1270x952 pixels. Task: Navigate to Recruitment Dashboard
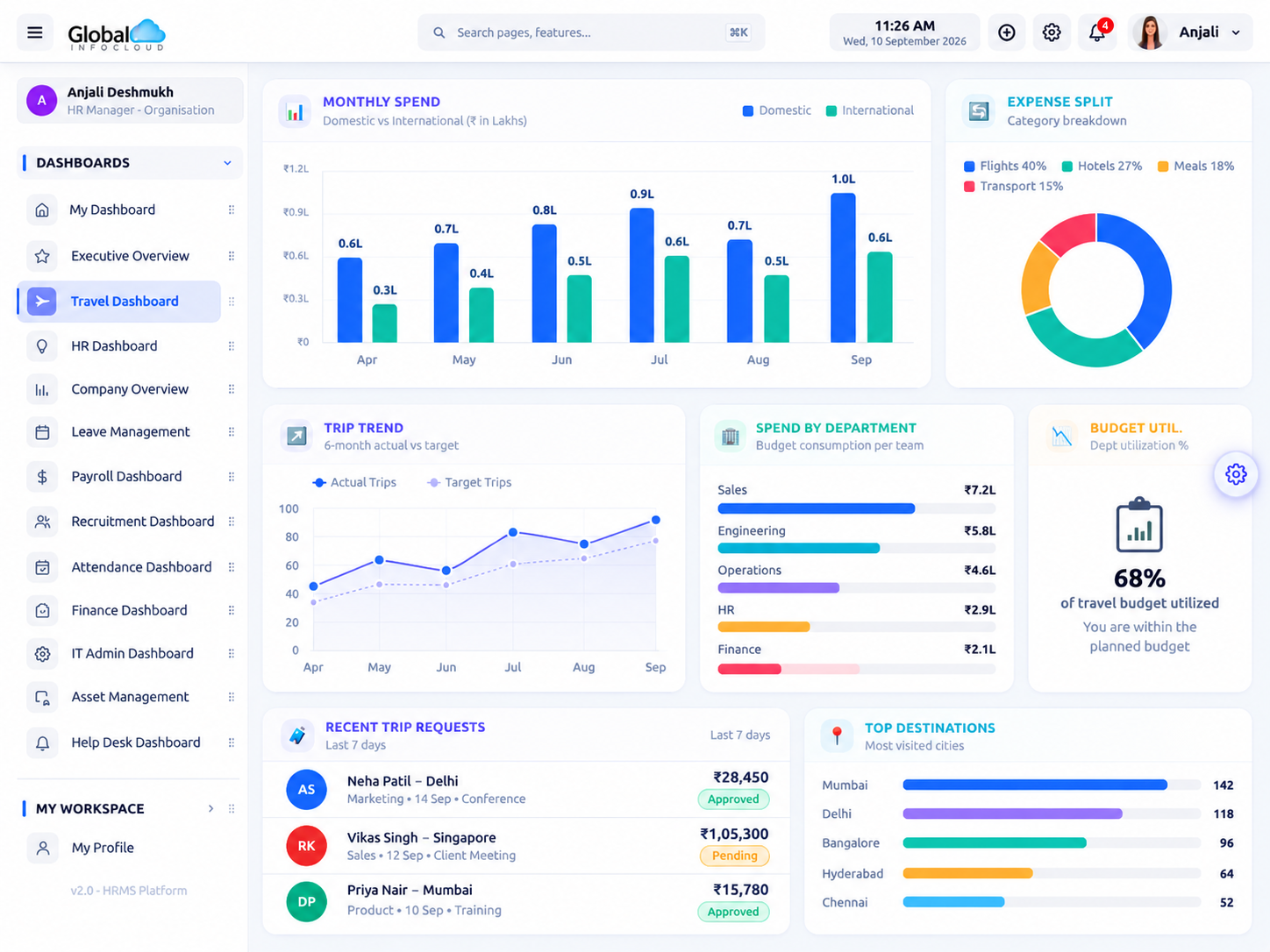(x=130, y=522)
